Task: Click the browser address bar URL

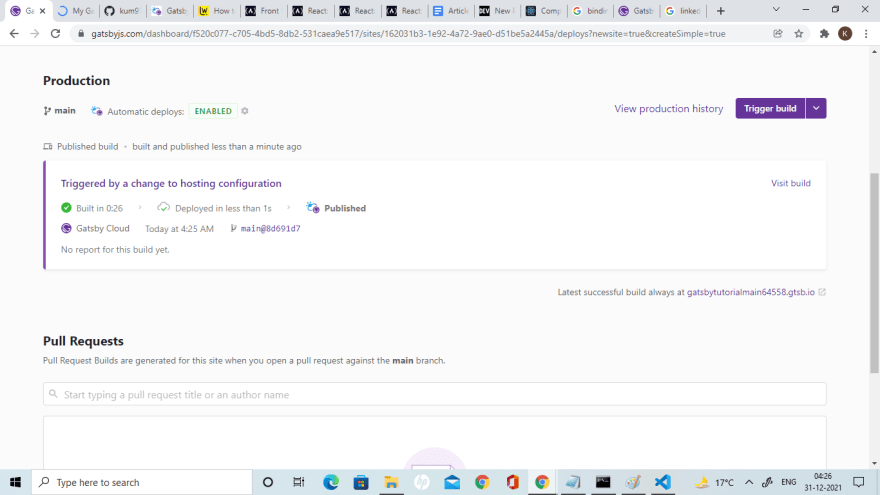Action: (x=408, y=34)
